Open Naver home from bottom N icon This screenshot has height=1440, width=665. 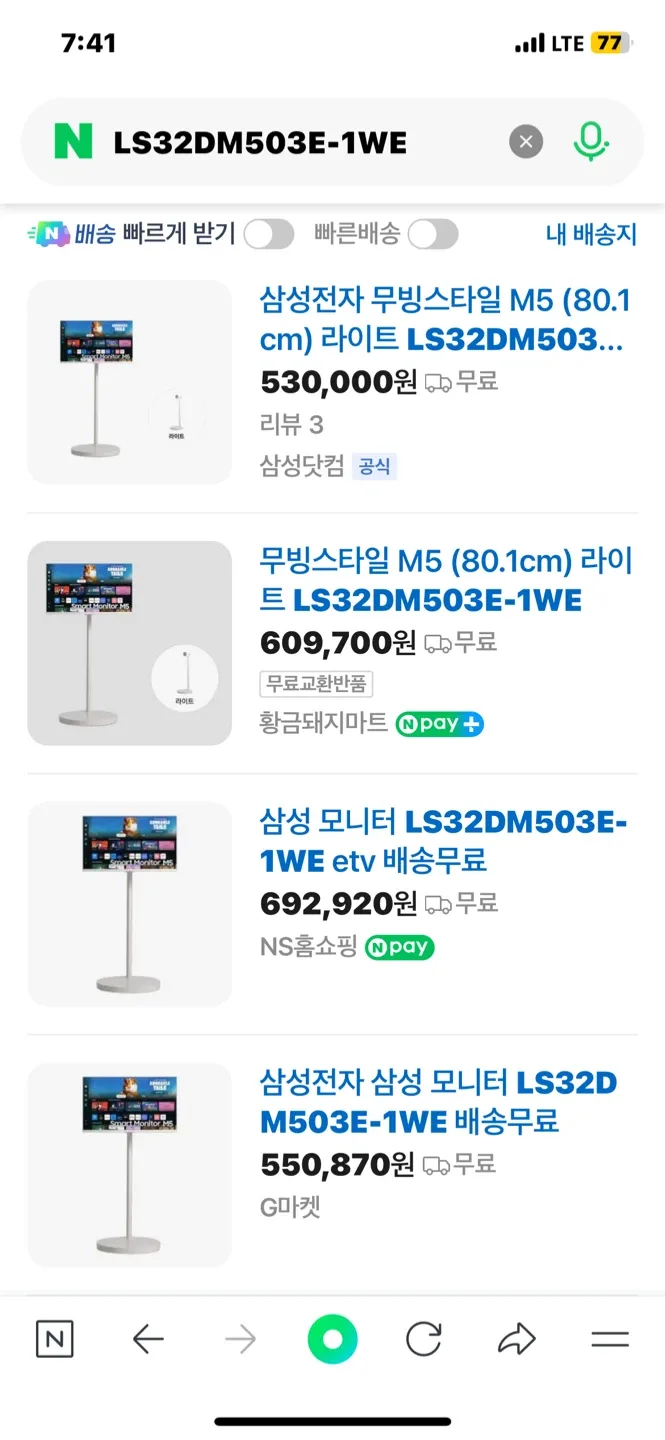(x=54, y=1339)
